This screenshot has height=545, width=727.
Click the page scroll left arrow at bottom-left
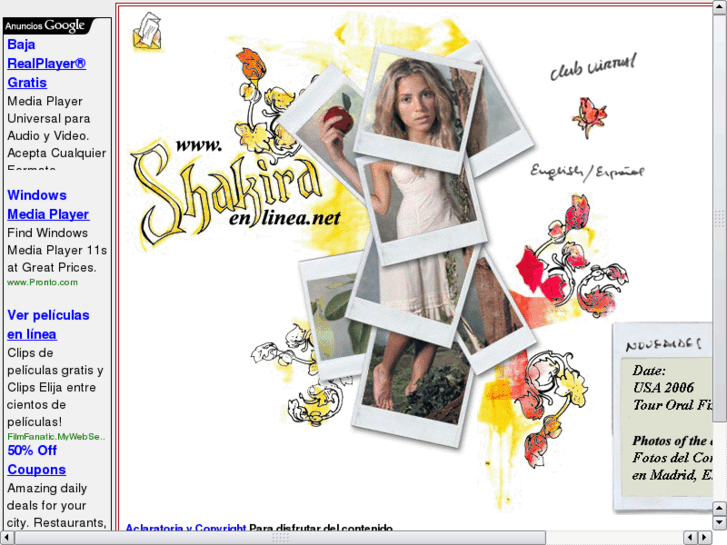[6, 538]
